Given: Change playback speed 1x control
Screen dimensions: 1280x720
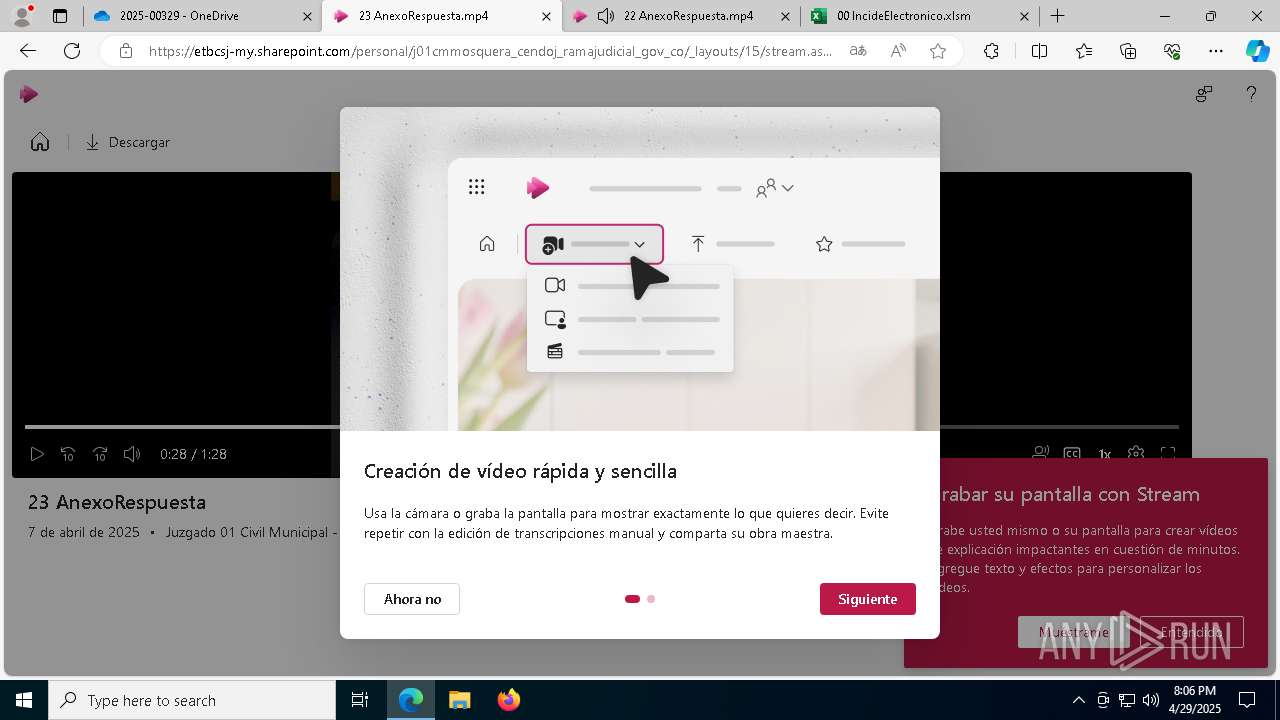Looking at the screenshot, I should pos(1104,454).
